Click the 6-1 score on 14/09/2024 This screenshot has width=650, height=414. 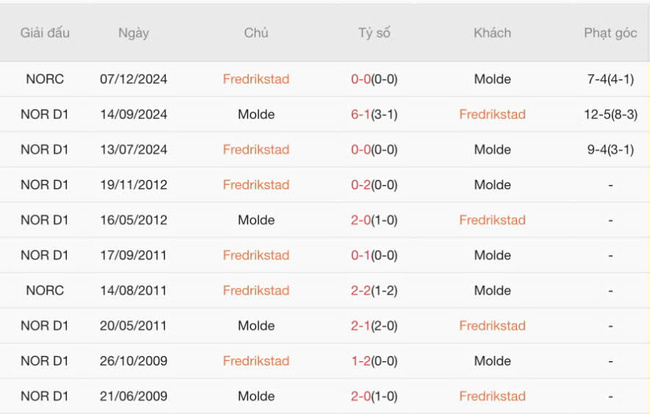[361, 115]
